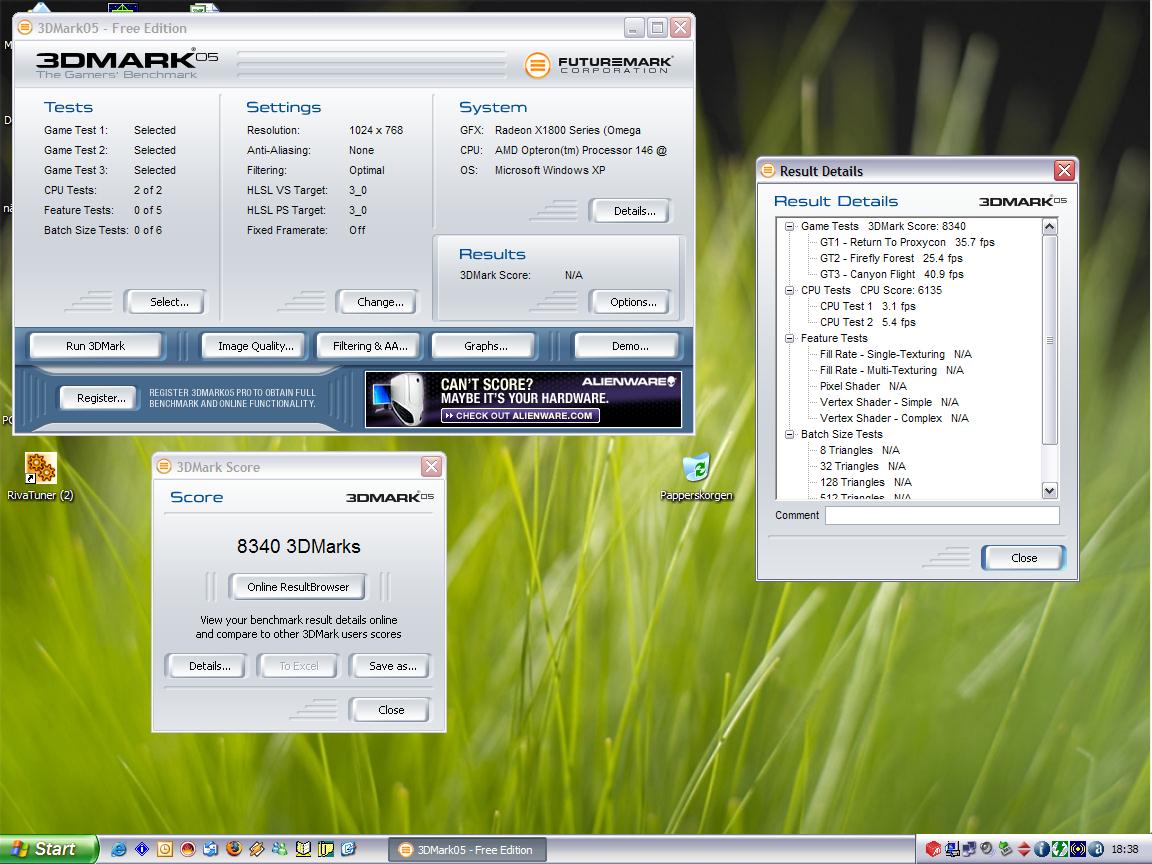Select the Vertex Shader - Simple row
This screenshot has width=1152, height=864.
click(889, 403)
